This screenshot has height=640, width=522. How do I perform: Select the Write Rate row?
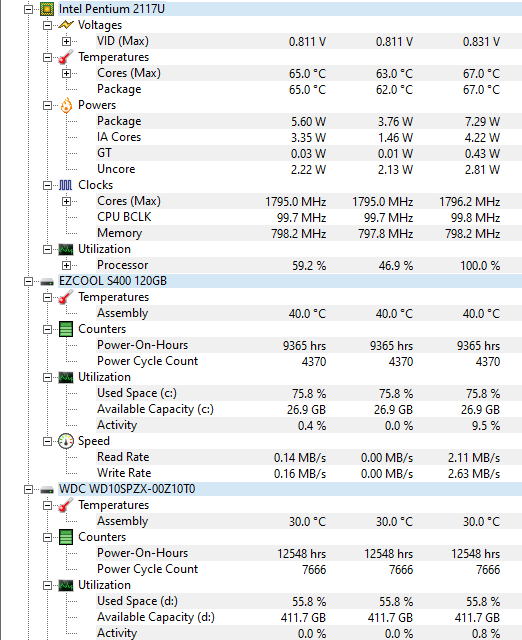(x=309, y=473)
